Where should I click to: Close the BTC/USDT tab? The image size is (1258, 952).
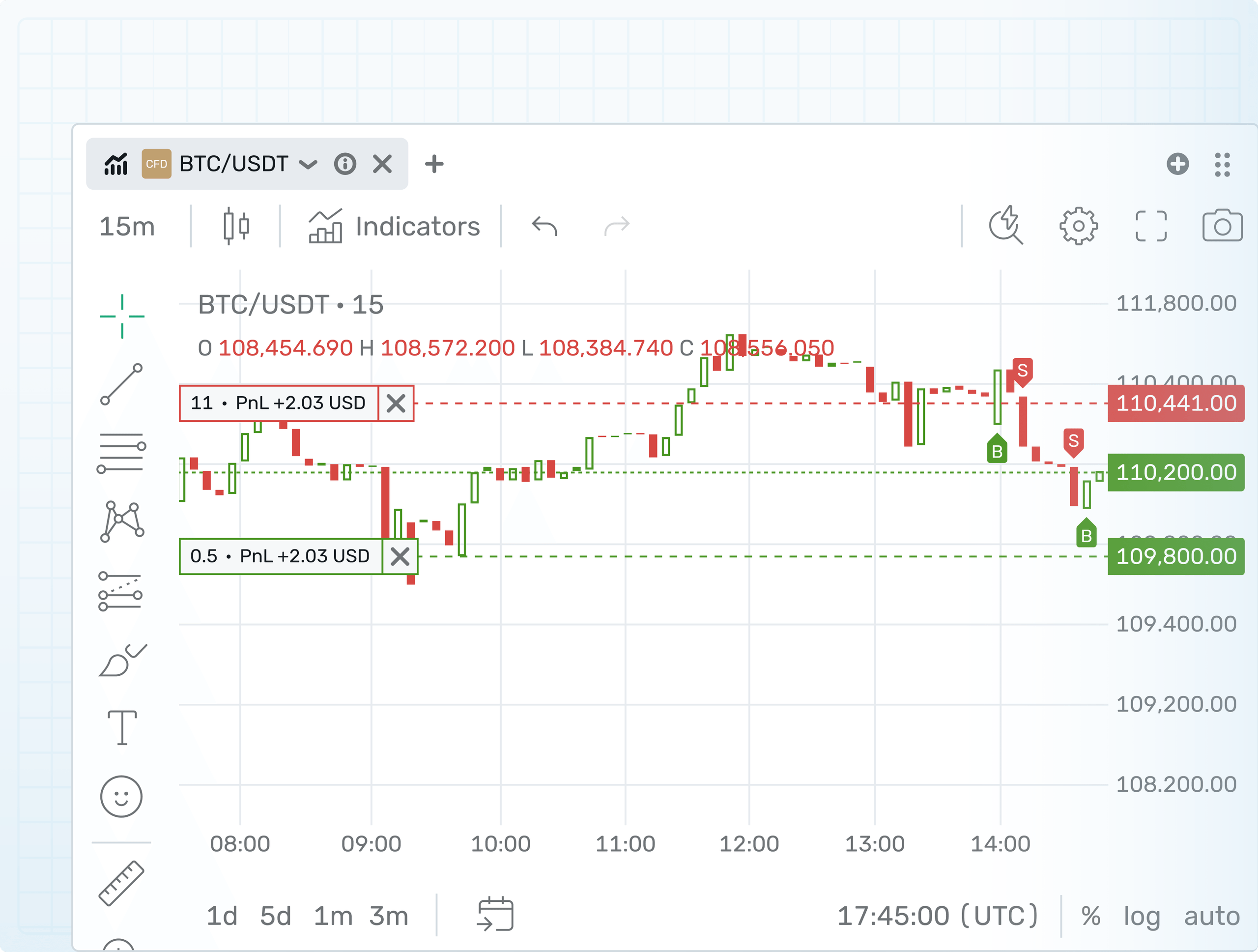click(383, 164)
